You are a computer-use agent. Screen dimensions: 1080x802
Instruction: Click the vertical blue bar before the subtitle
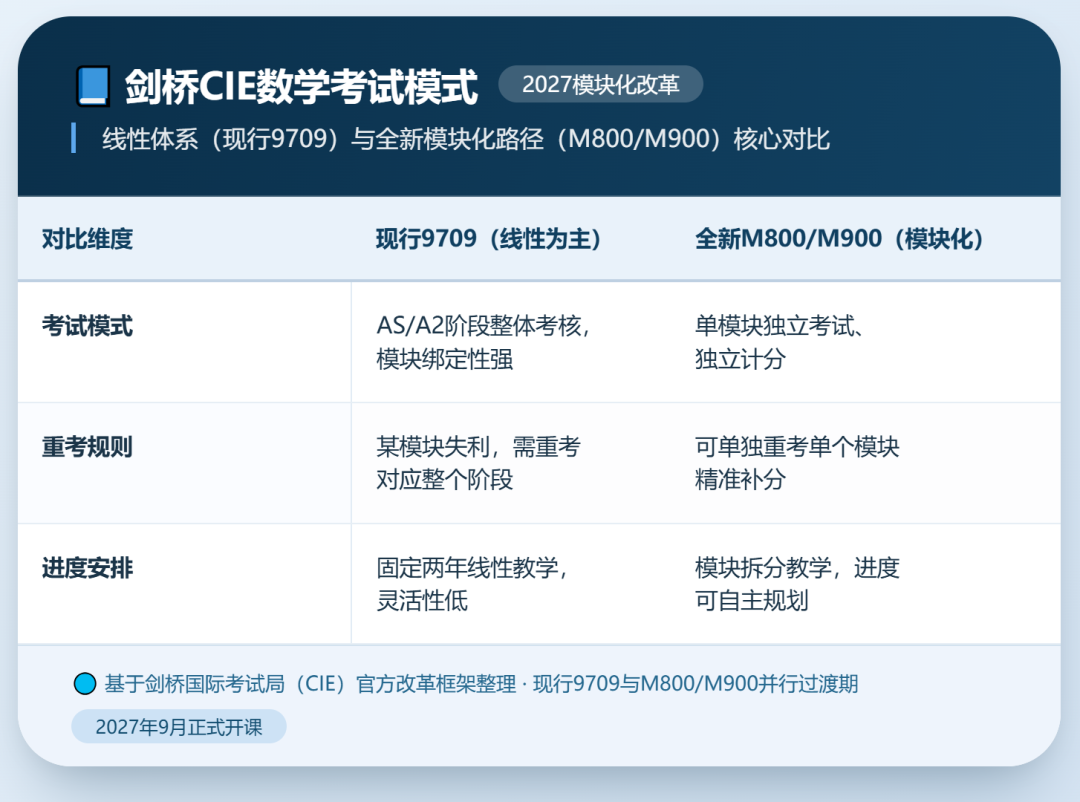coord(75,139)
